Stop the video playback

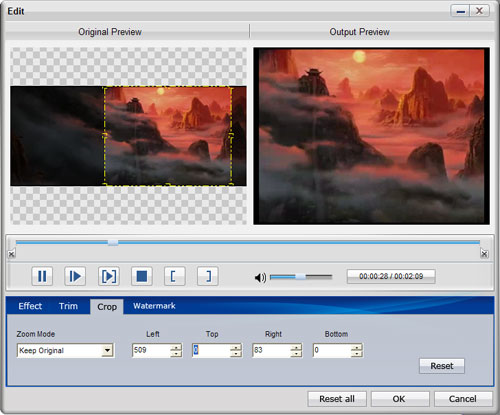(x=142, y=276)
